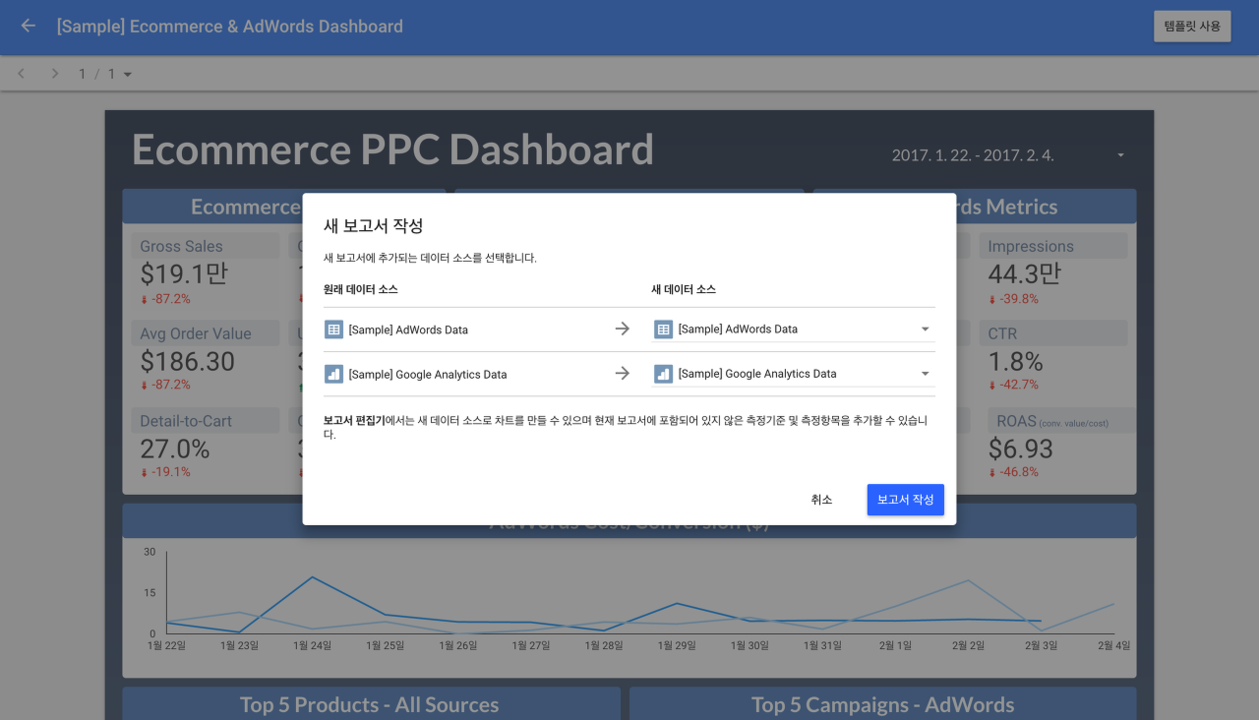Click the Impressions value 44.3만
Image resolution: width=1259 pixels, height=720 pixels.
tap(1024, 274)
